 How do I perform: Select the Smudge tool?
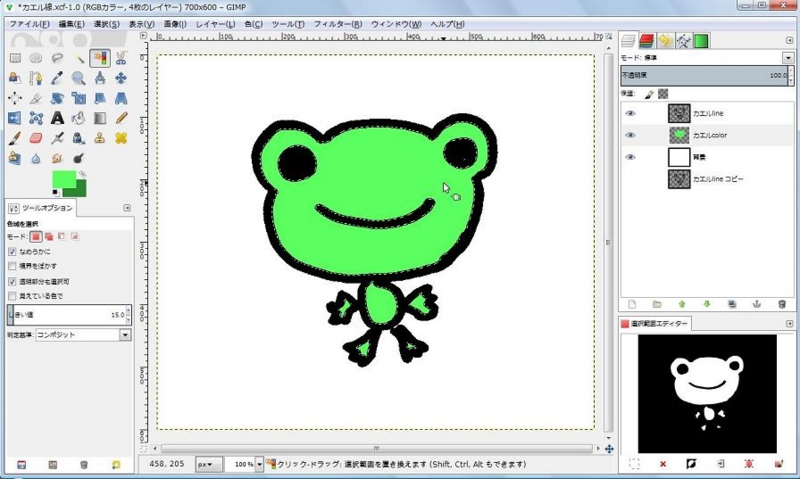pyautogui.click(x=57, y=158)
